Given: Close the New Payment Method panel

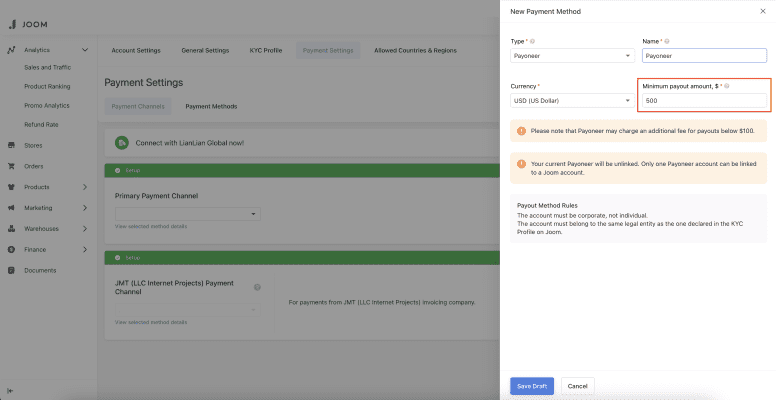Looking at the screenshot, I should point(762,11).
